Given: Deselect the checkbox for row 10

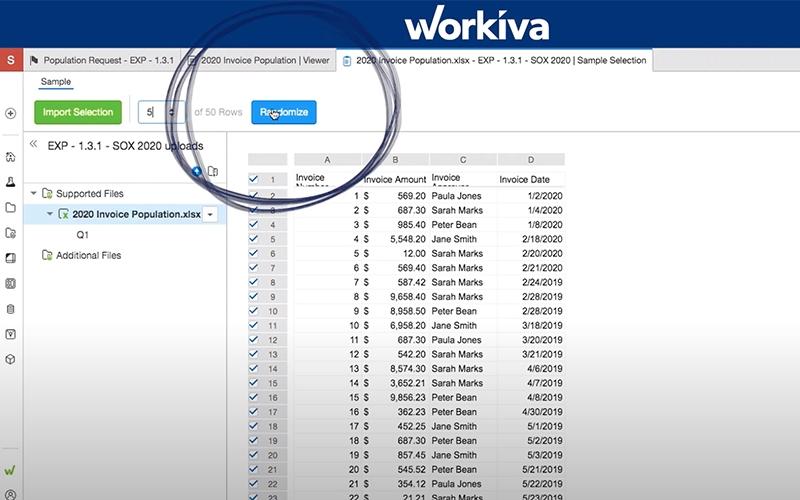Looking at the screenshot, I should pos(254,310).
